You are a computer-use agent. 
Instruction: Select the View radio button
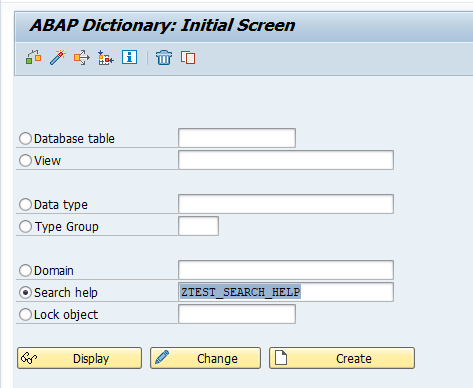tap(25, 160)
